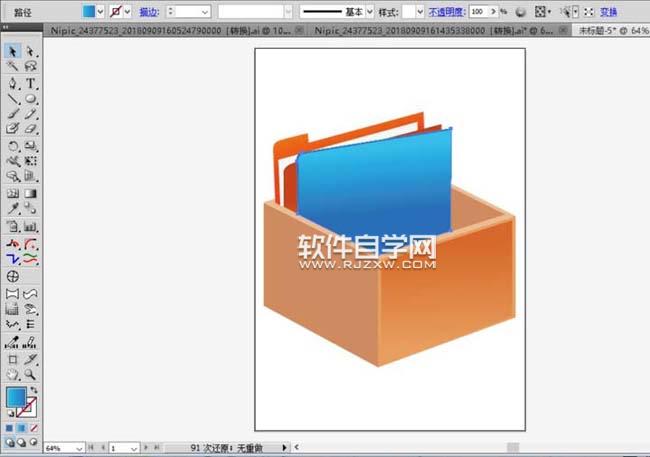Go to the next artboard

pyautogui.click(x=146, y=447)
